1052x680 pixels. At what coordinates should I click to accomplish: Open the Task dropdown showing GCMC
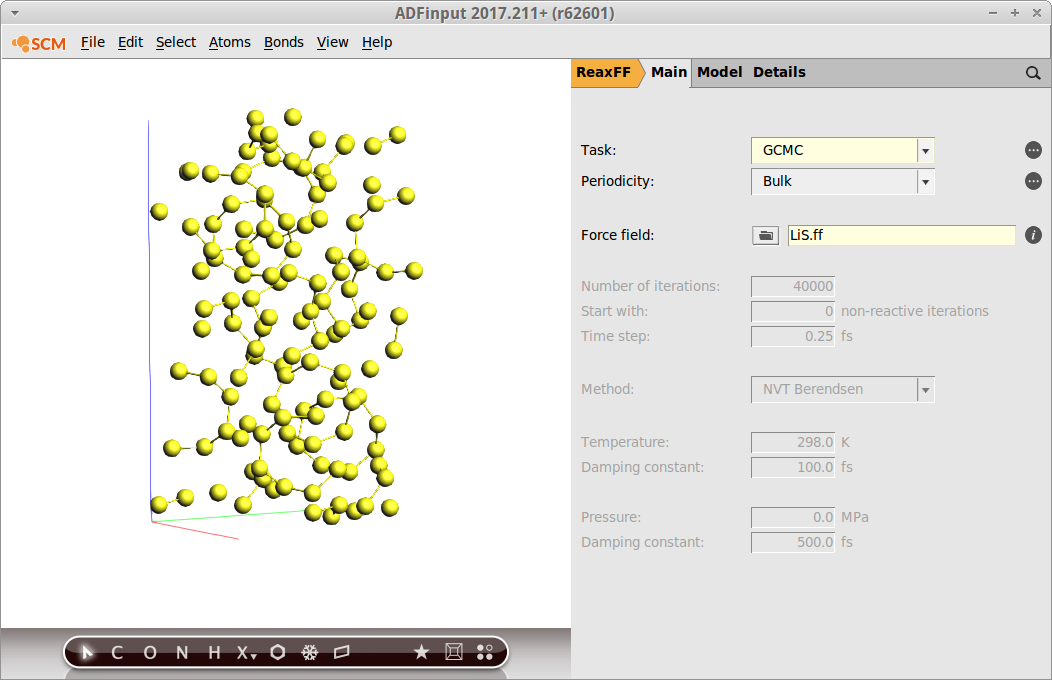click(x=843, y=150)
